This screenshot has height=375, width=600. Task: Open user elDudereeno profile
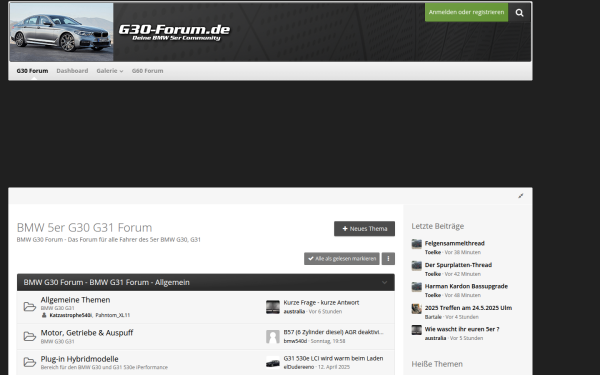click(299, 367)
